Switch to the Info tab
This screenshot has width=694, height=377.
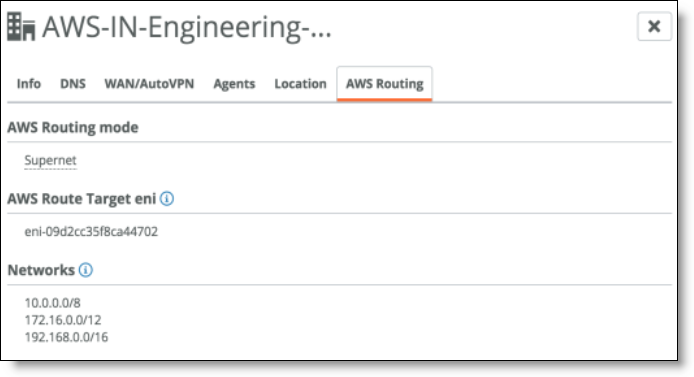29,84
